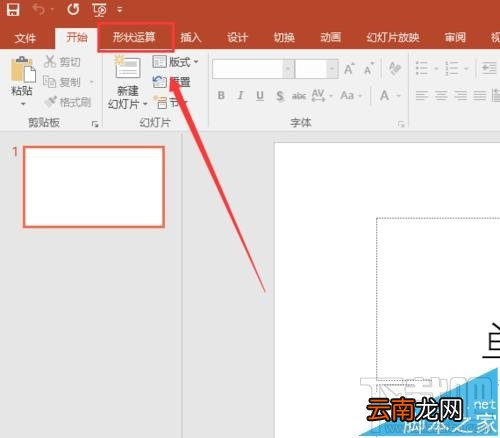Viewport: 500px width, 438px height.
Task: Click the title placeholder on the slide
Action: (x=438, y=298)
